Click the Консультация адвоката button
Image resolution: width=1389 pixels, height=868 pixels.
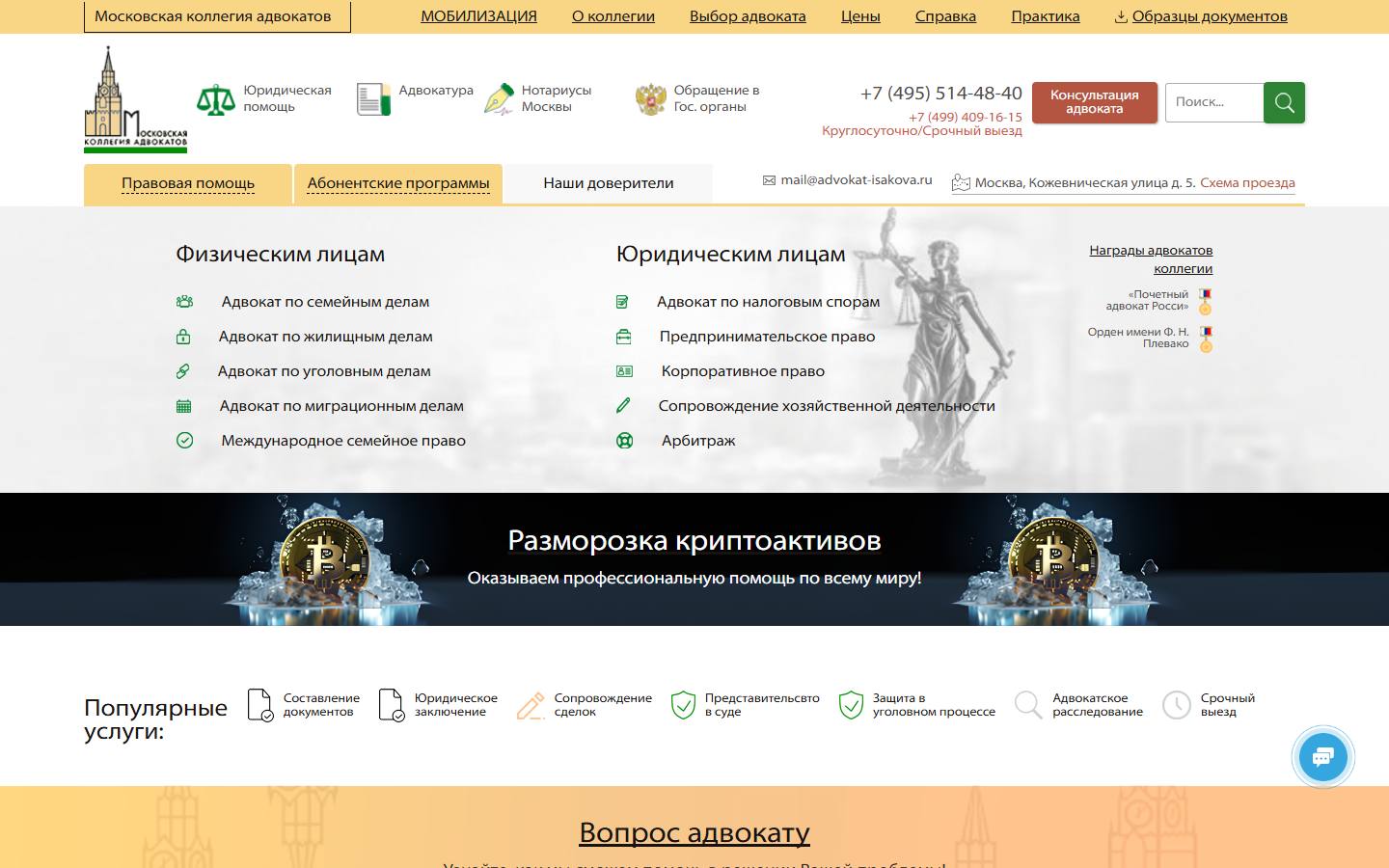(x=1095, y=102)
